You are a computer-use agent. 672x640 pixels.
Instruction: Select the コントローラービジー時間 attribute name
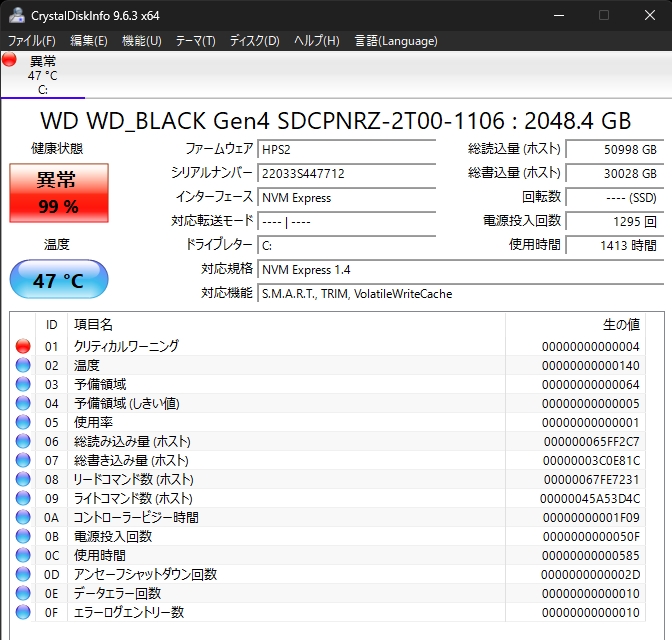coord(136,517)
